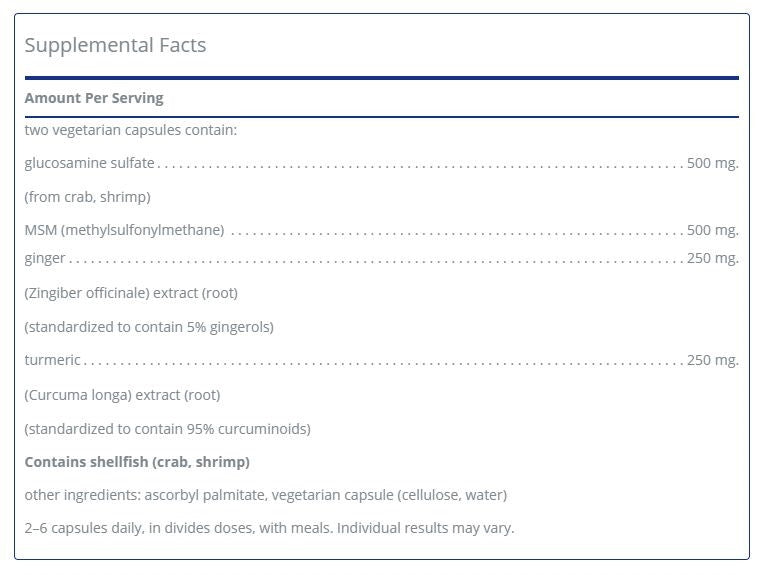Click the thick blue divider under the heading
This screenshot has height=575, width=763.
(381, 77)
